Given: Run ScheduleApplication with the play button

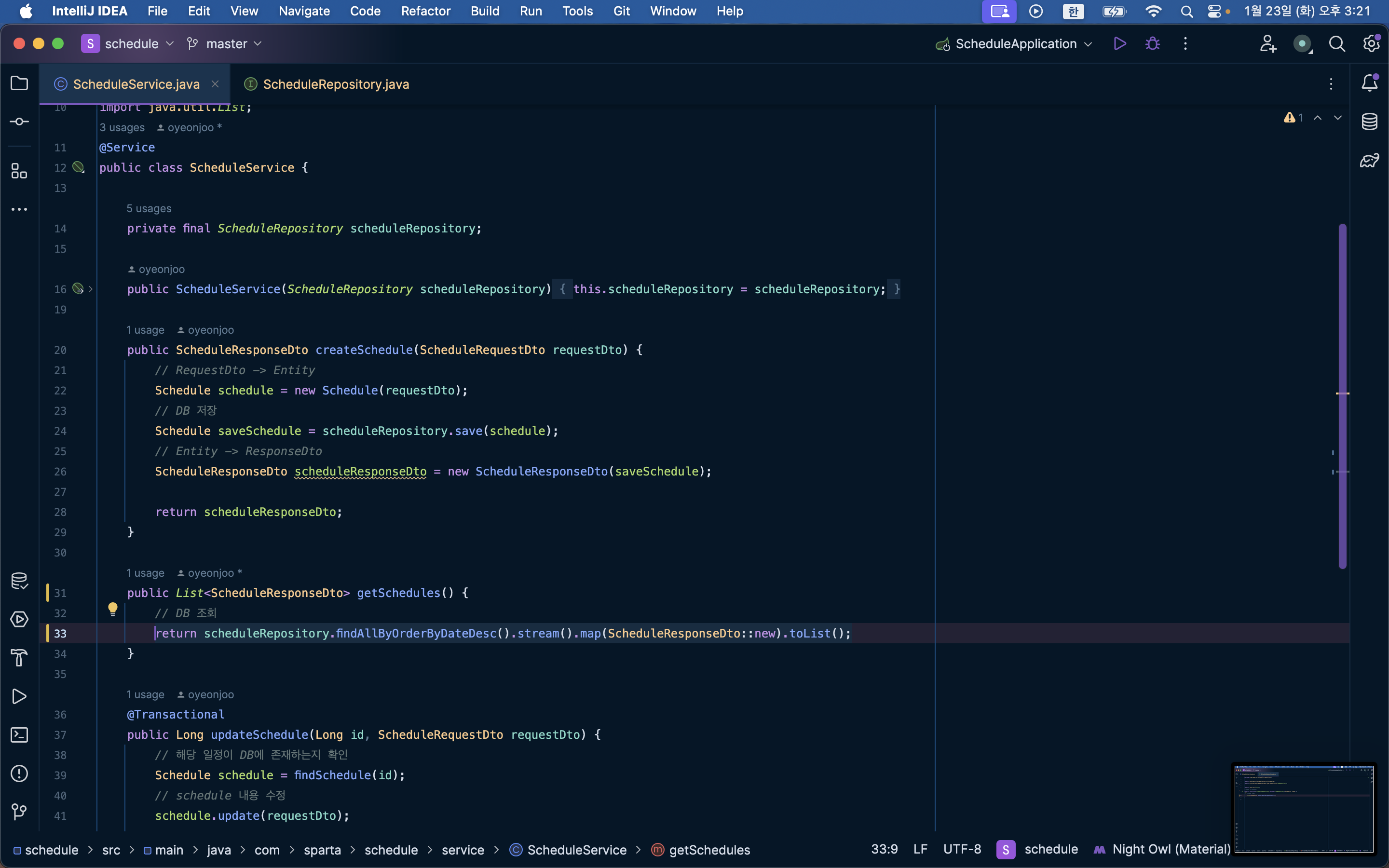Looking at the screenshot, I should 1119,43.
